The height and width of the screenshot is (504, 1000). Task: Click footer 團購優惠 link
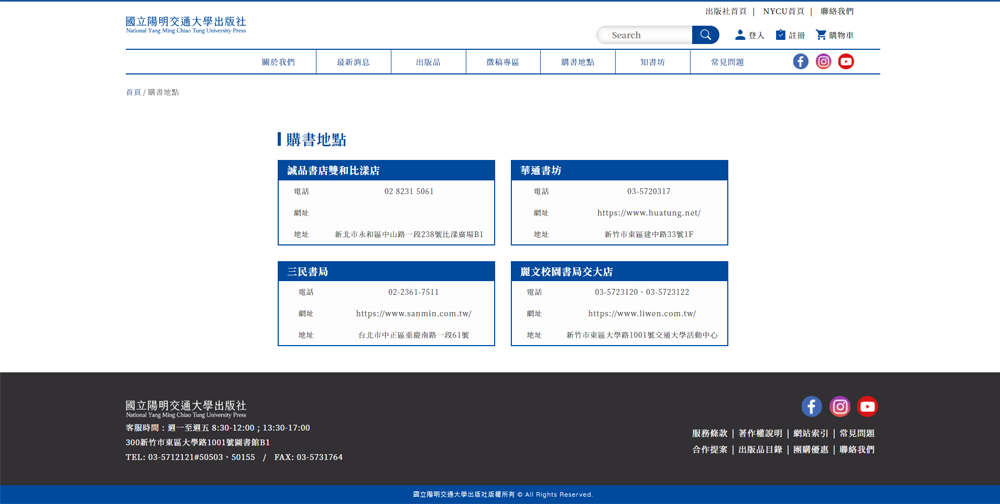coord(811,450)
